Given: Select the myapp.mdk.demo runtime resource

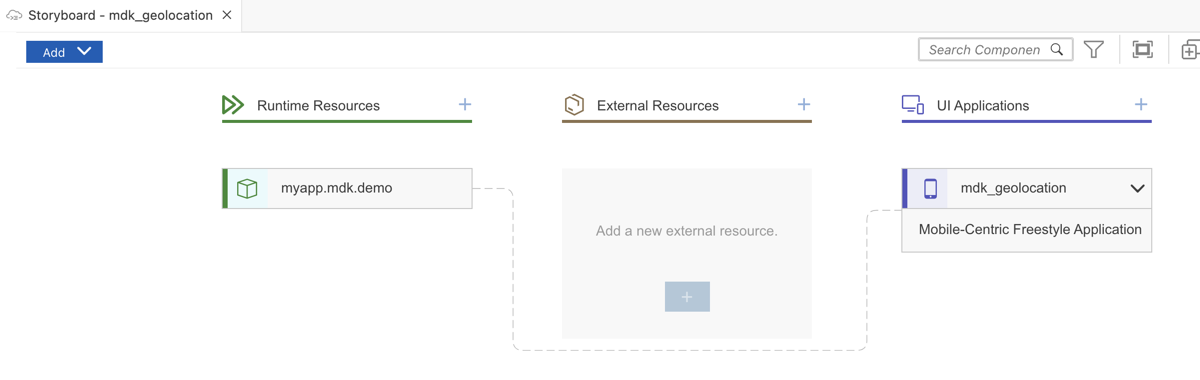Looking at the screenshot, I should click(x=347, y=188).
